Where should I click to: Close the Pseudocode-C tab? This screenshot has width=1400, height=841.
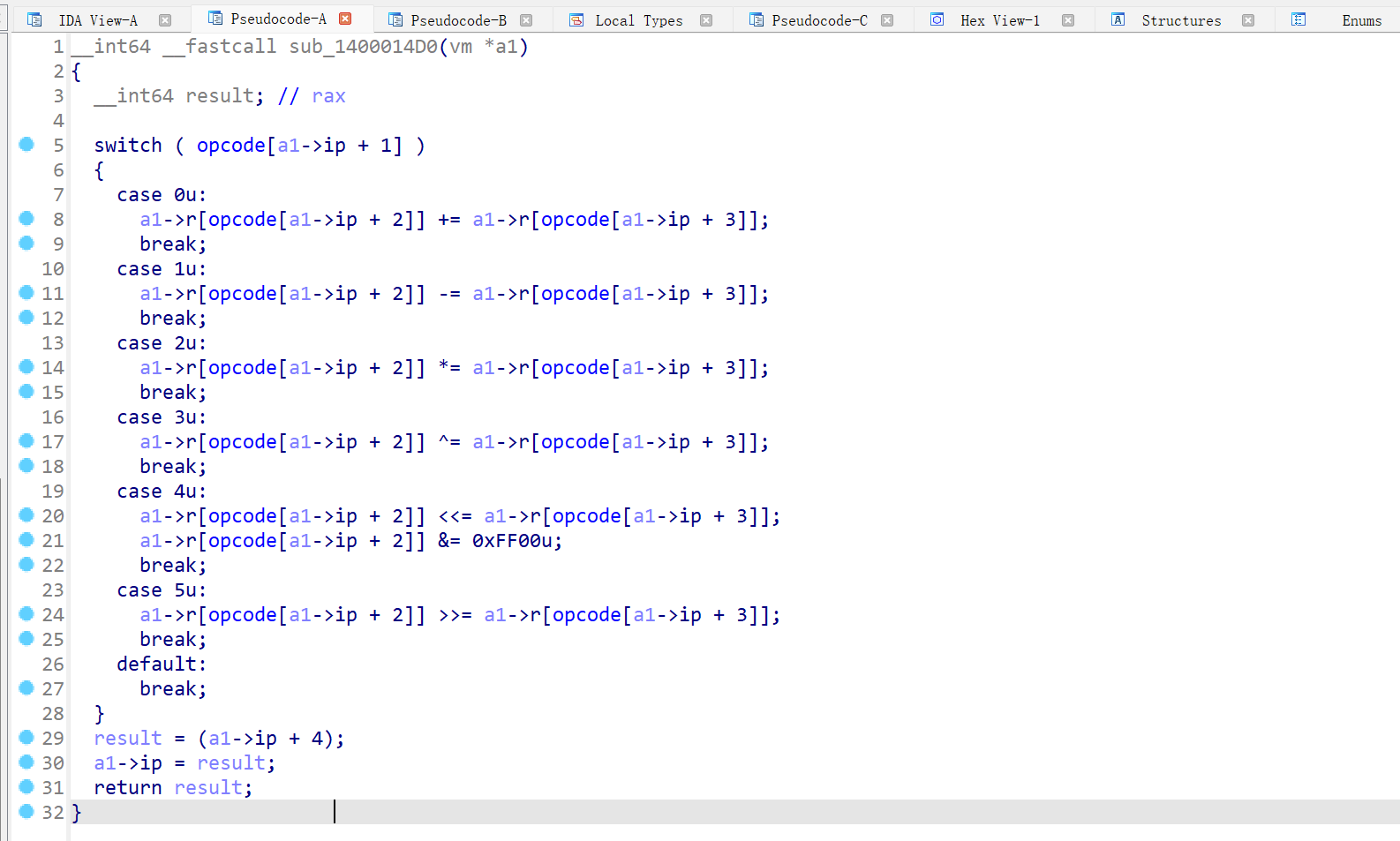point(887,20)
